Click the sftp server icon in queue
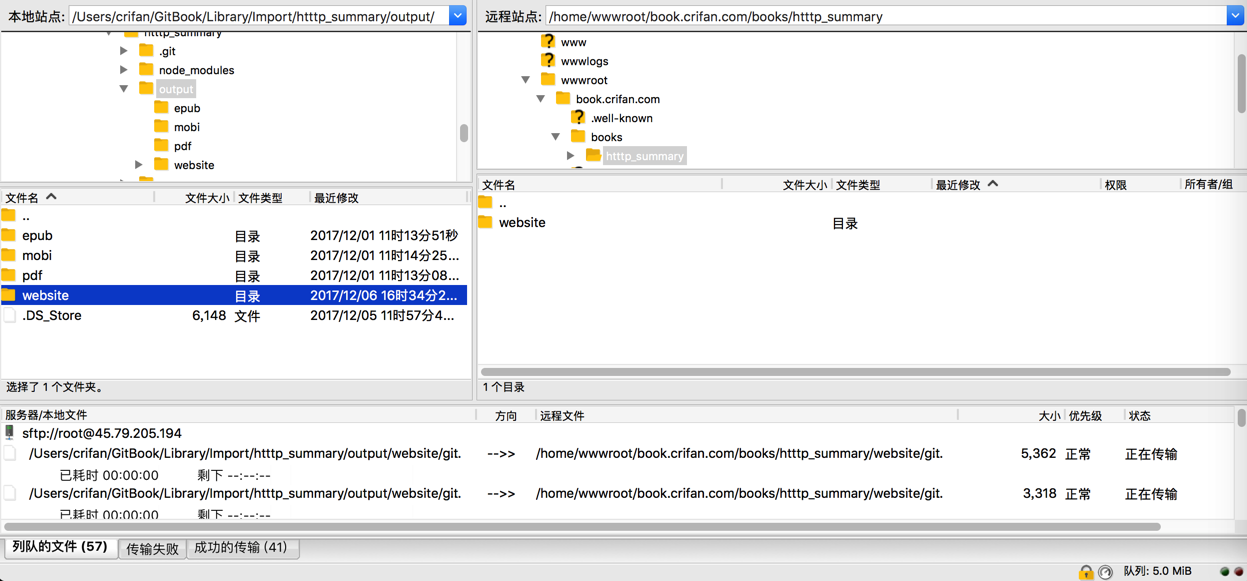1247x581 pixels. [x=10, y=433]
